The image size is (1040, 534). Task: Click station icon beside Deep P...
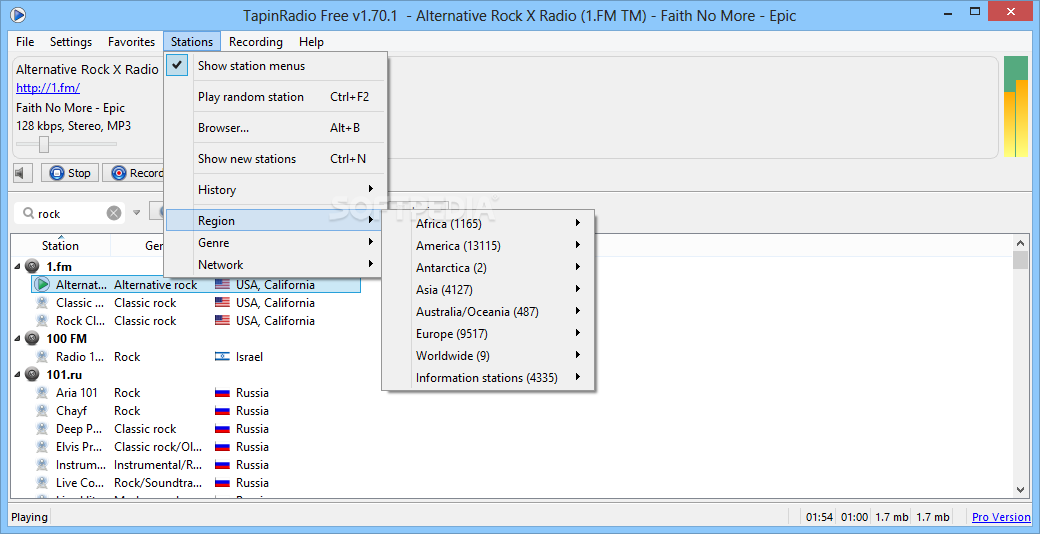click(42, 429)
